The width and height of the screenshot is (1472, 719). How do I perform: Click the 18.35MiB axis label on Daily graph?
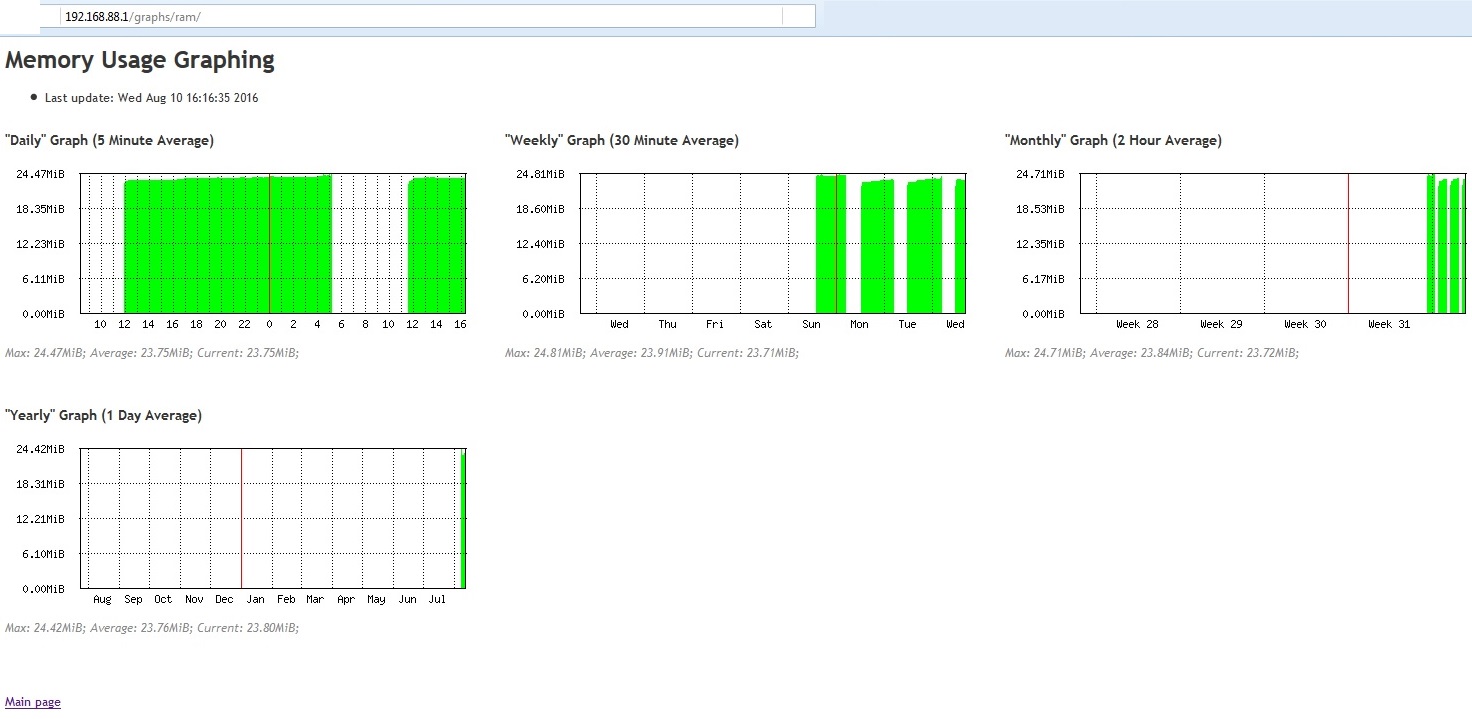(x=40, y=209)
